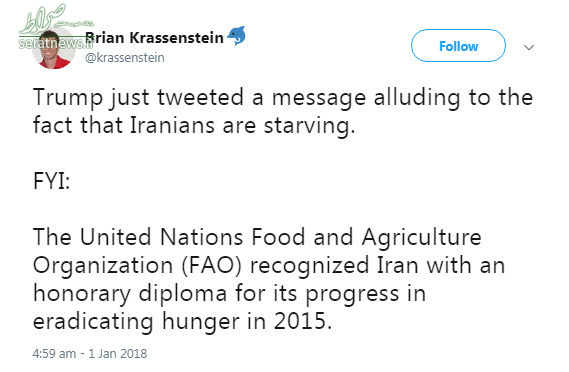
Task: Open Brian Krassenstein's profile photo
Action: tap(54, 49)
